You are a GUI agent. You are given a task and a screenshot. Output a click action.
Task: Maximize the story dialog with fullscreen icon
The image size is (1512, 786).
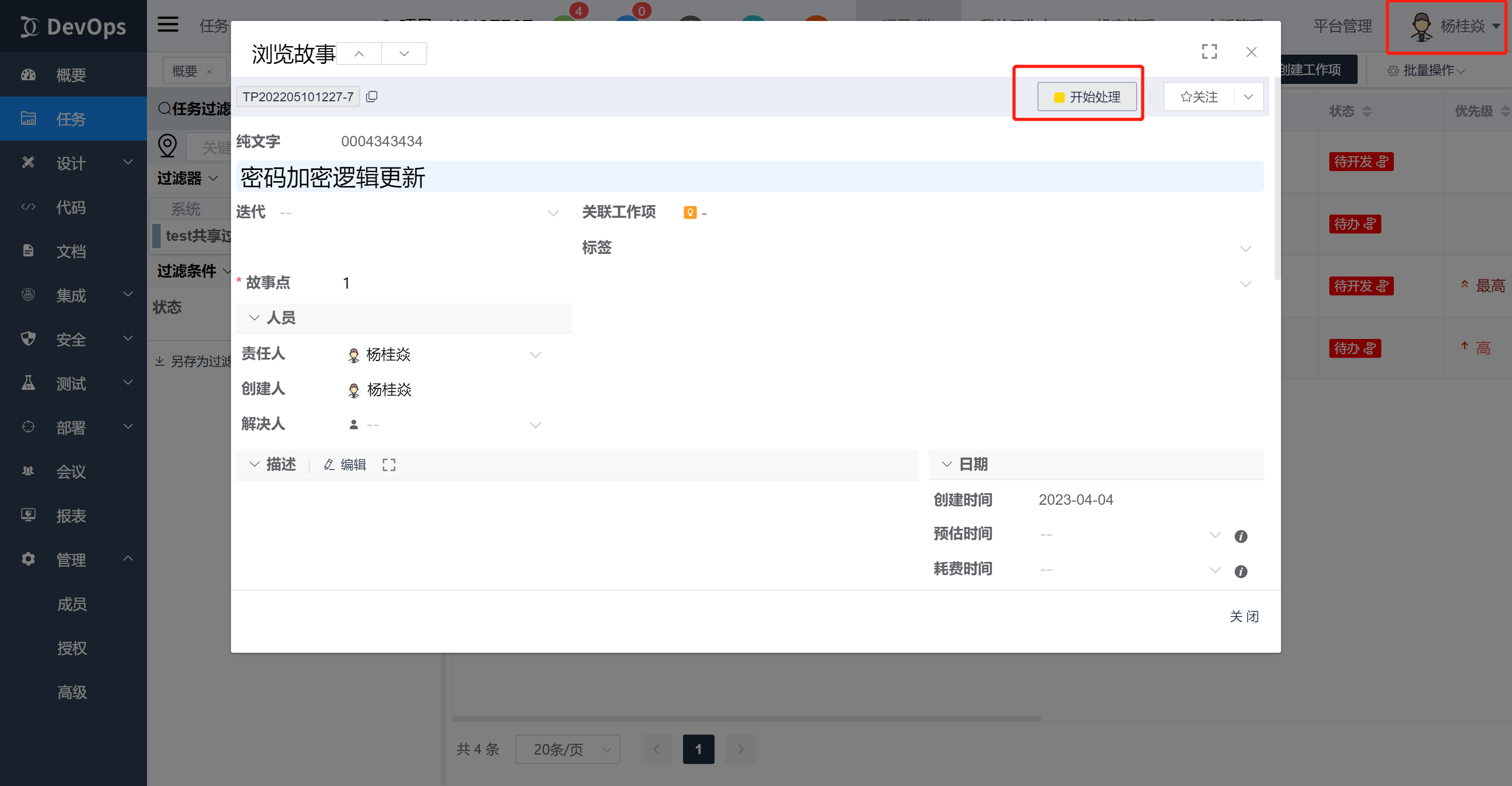(x=1209, y=51)
